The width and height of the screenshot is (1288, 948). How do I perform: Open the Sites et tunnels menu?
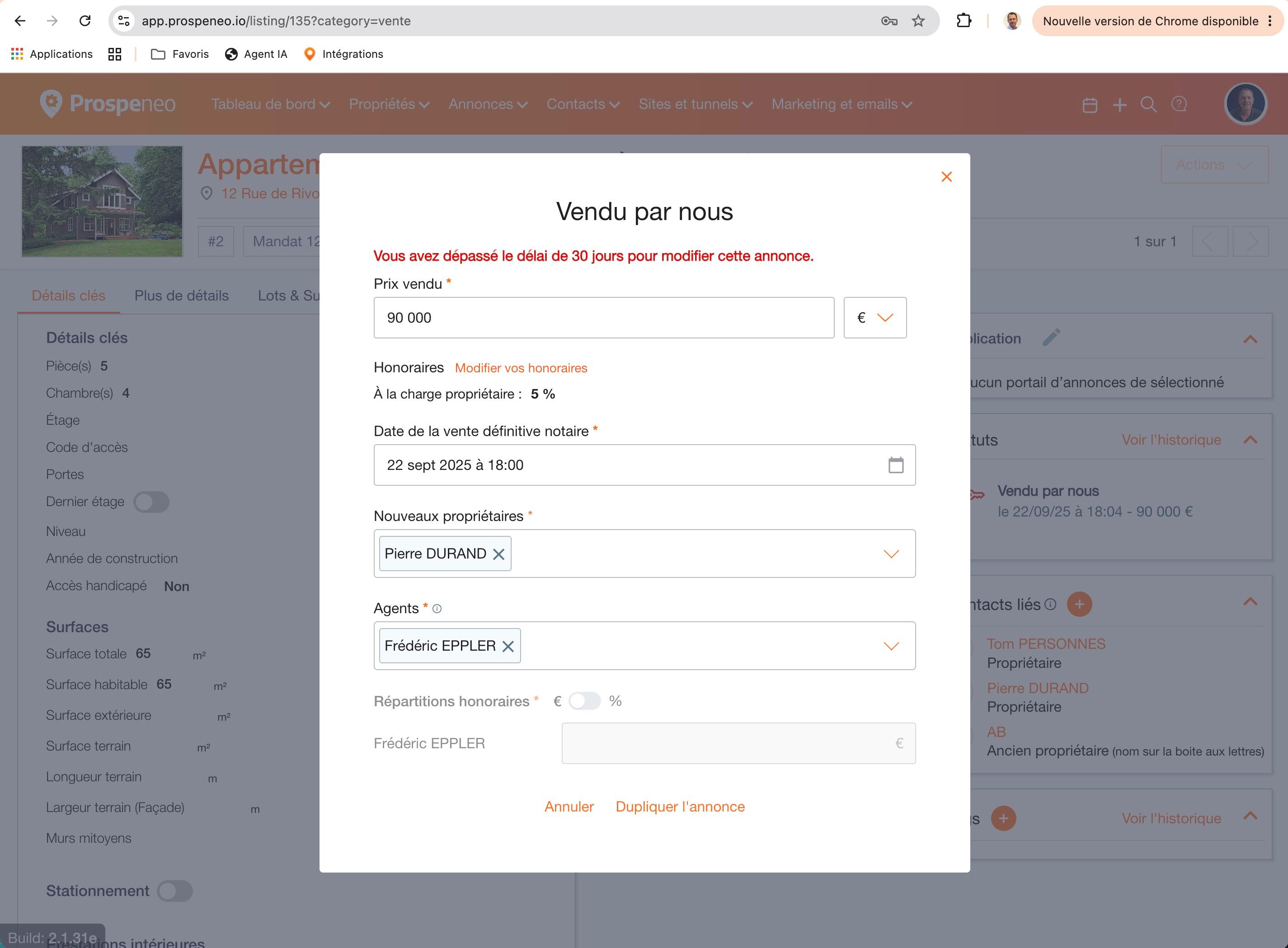pos(696,104)
